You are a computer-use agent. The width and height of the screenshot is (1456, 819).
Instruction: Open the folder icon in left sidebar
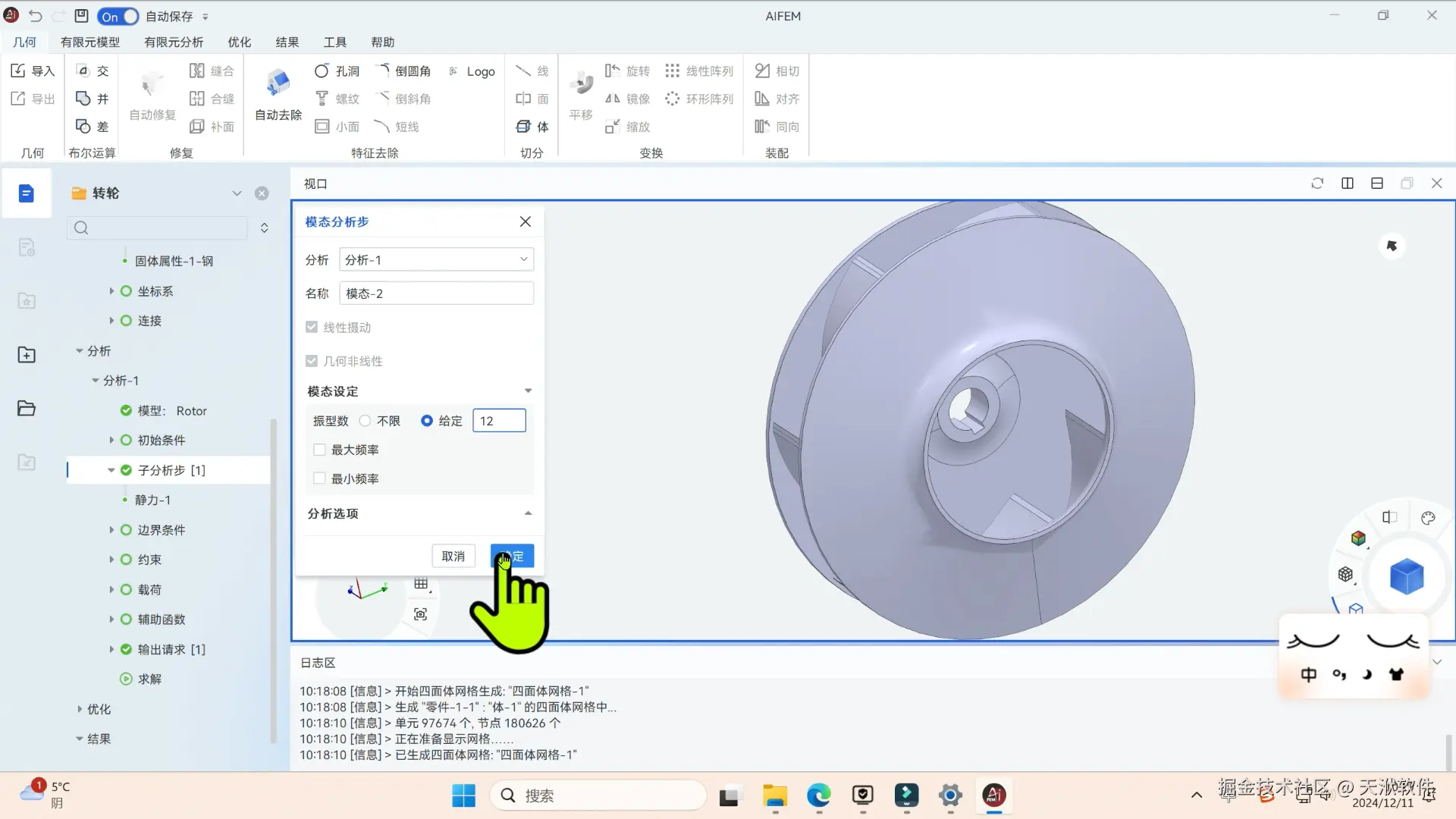click(27, 409)
